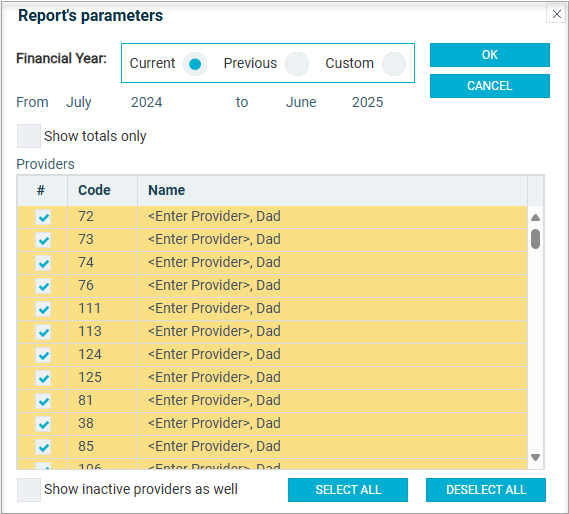Select the Previous financial year option
Image resolution: width=569 pixels, height=514 pixels.
coord(297,64)
